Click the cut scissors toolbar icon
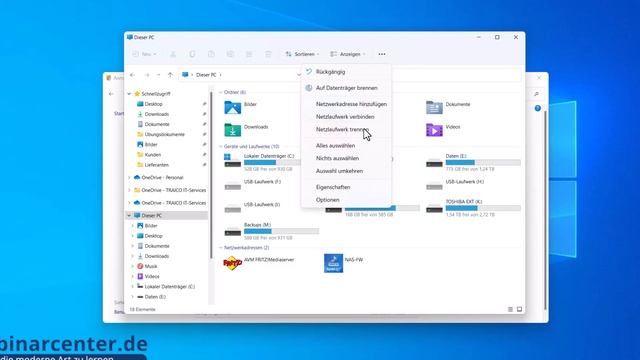 click(173, 54)
